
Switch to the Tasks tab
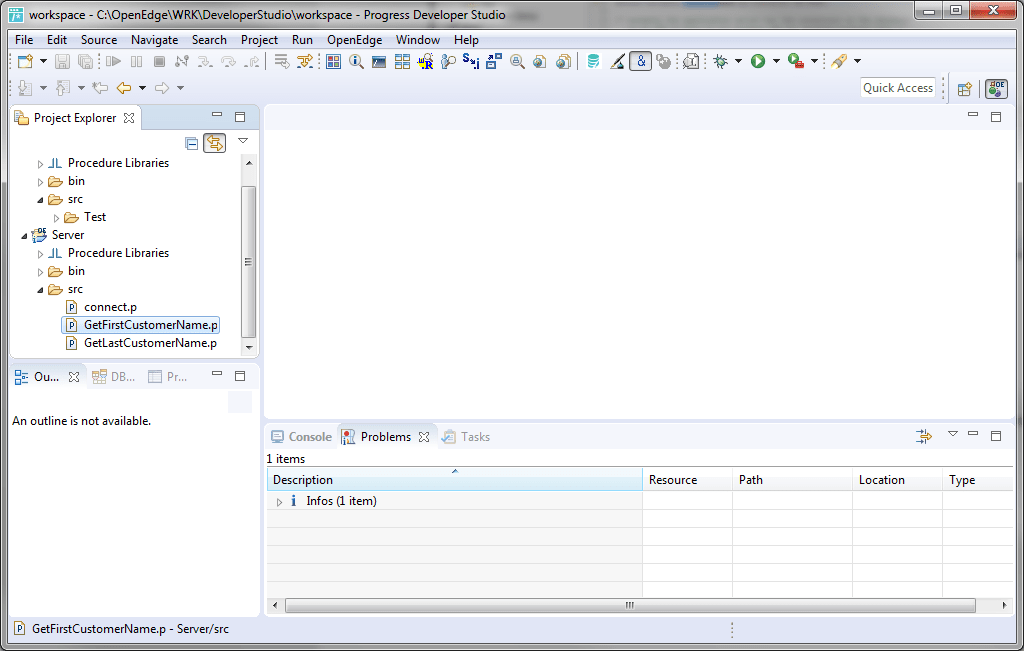point(466,437)
